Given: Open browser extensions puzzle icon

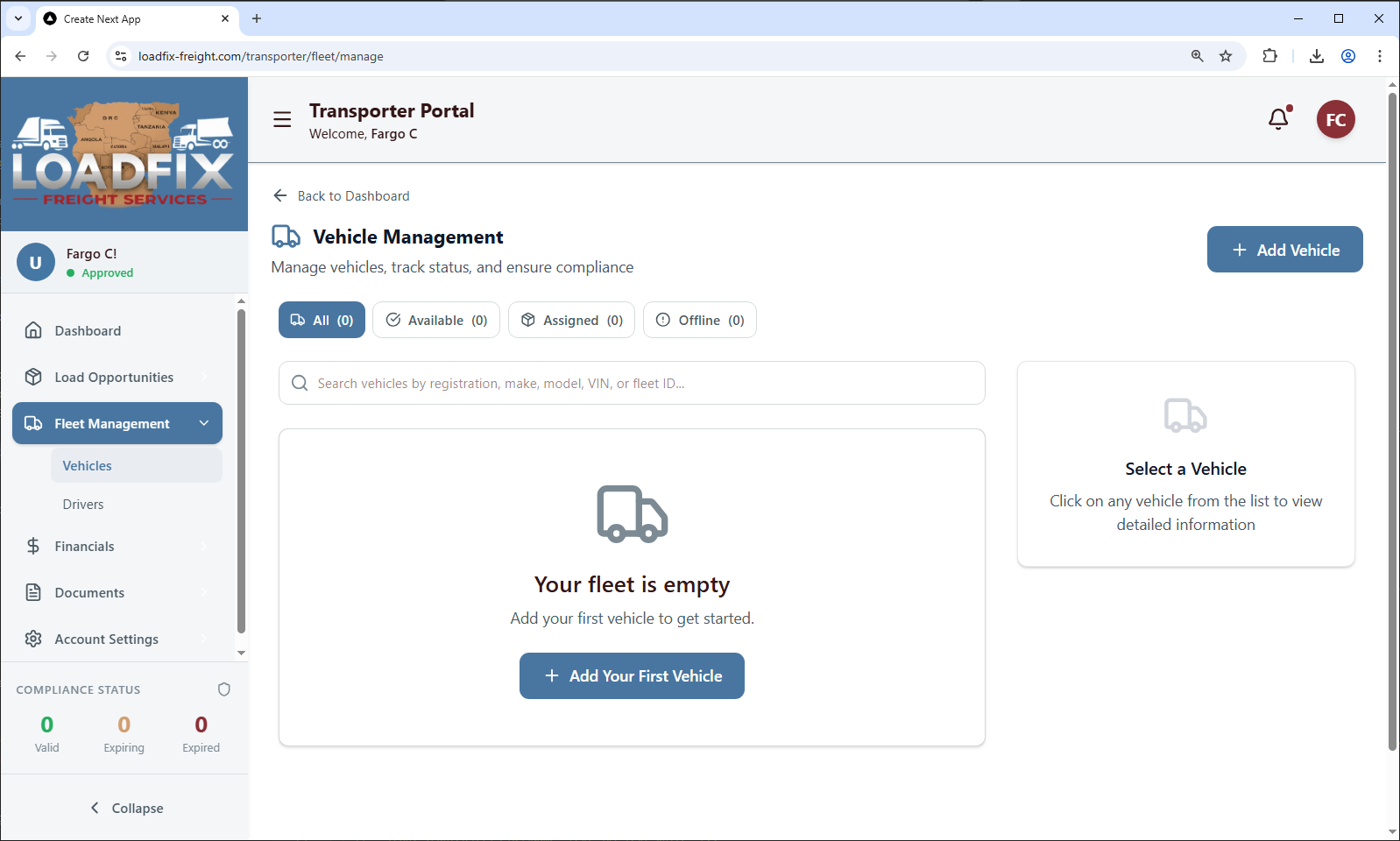Looking at the screenshot, I should (1269, 56).
